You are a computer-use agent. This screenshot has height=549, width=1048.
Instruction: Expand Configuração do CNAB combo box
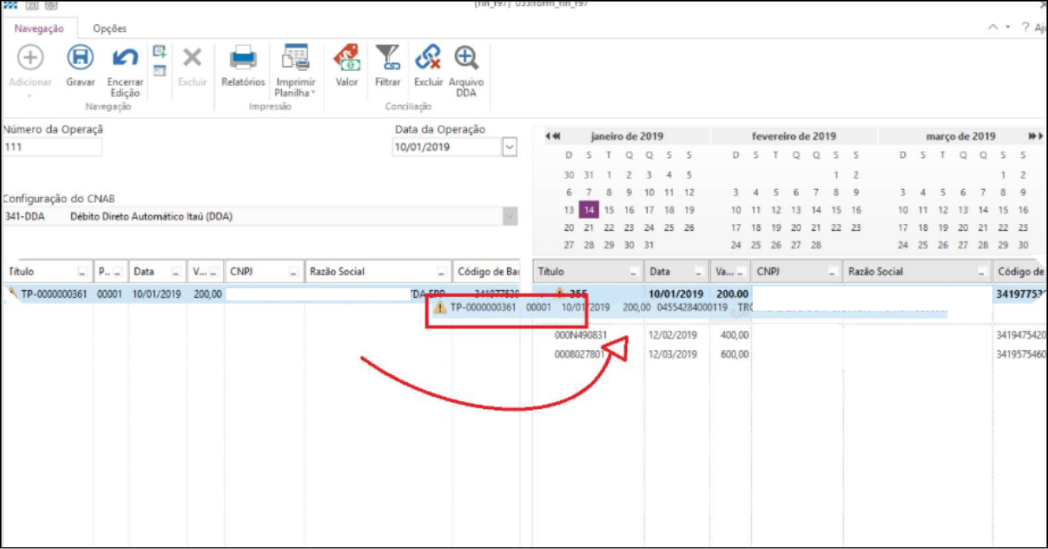[x=510, y=216]
